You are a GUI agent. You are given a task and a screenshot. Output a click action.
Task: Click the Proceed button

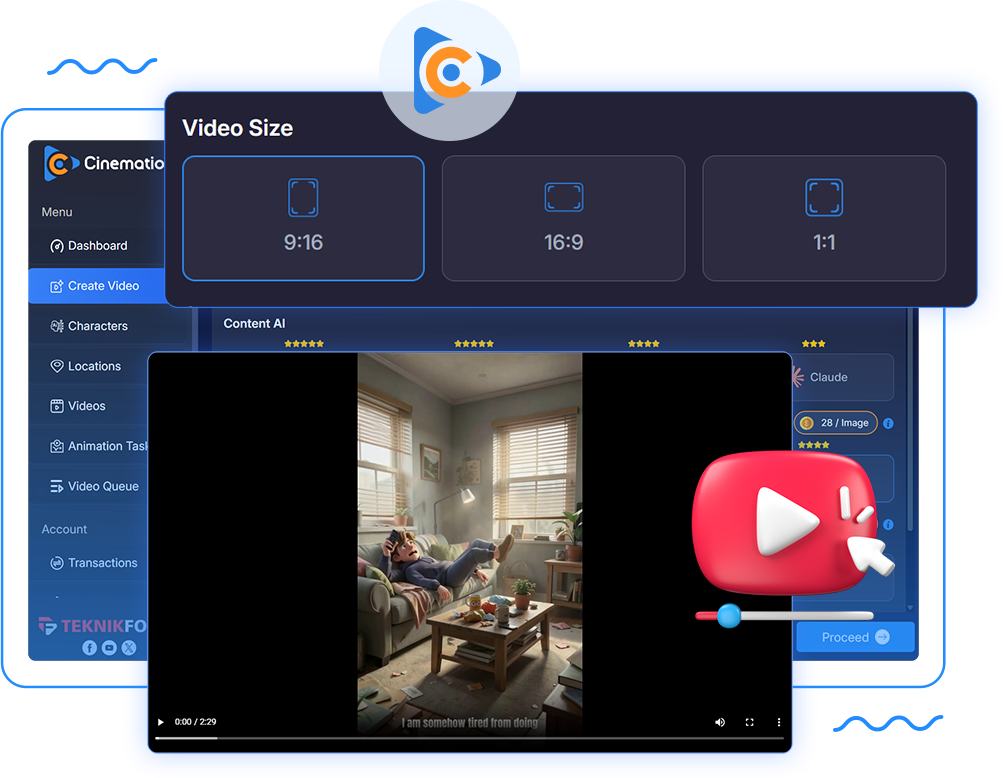pos(855,637)
